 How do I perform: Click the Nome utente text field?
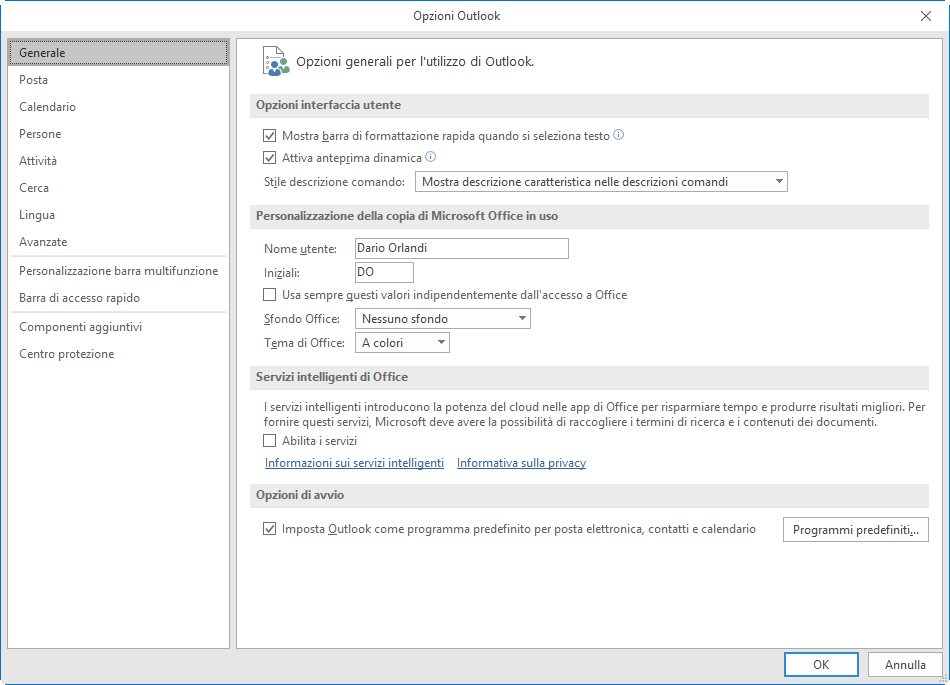pyautogui.click(x=461, y=249)
